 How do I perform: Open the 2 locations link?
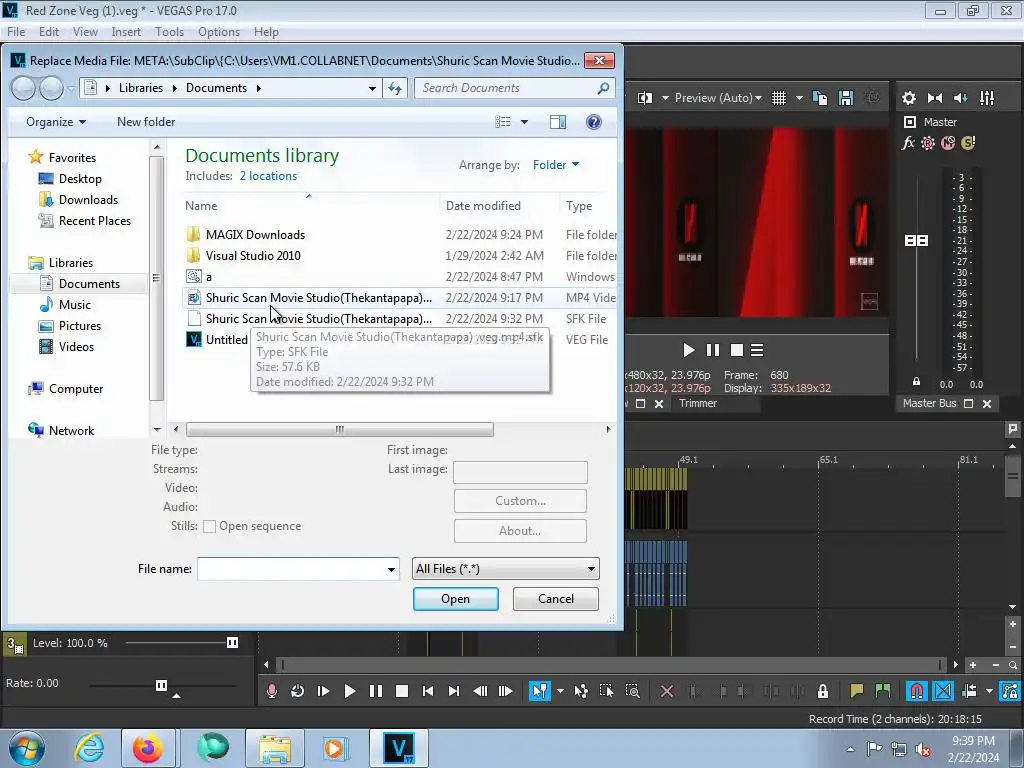coord(268,176)
